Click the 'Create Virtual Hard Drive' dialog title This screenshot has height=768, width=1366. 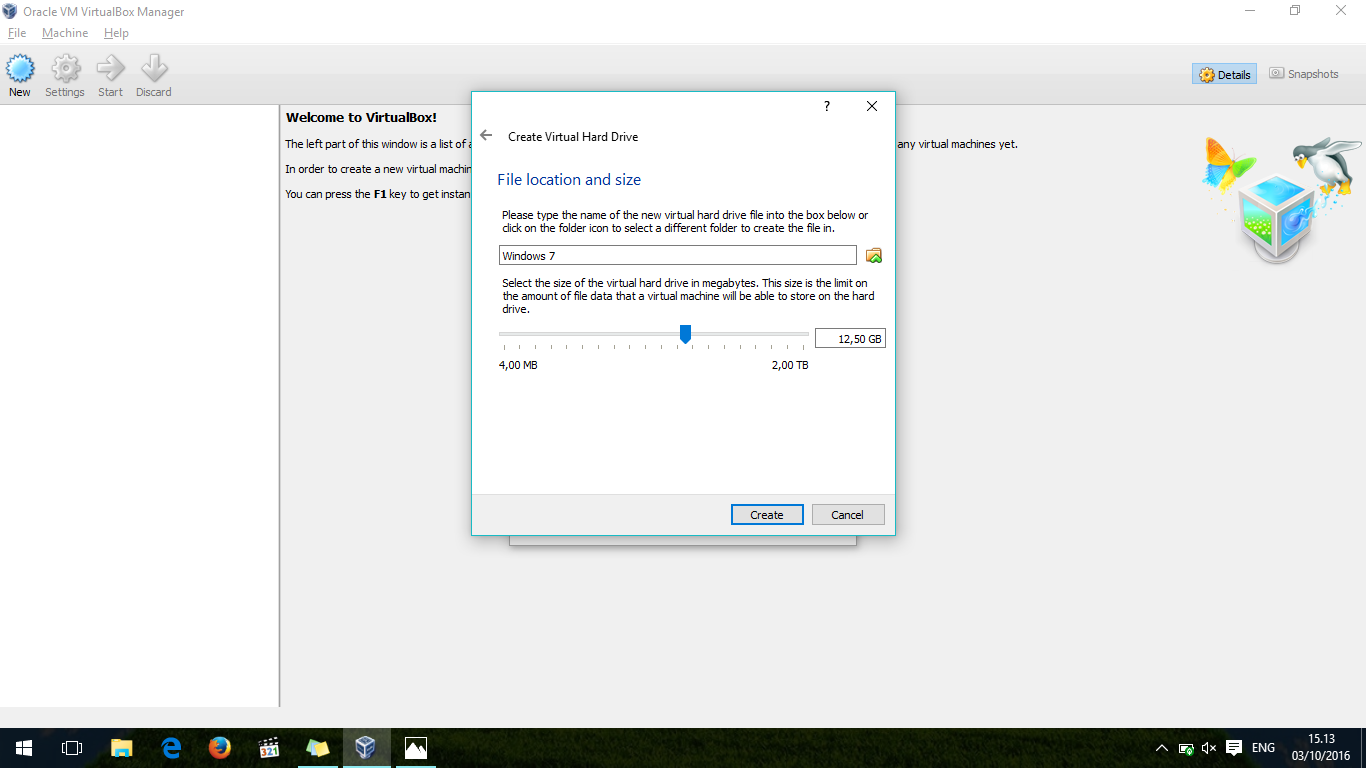point(573,137)
